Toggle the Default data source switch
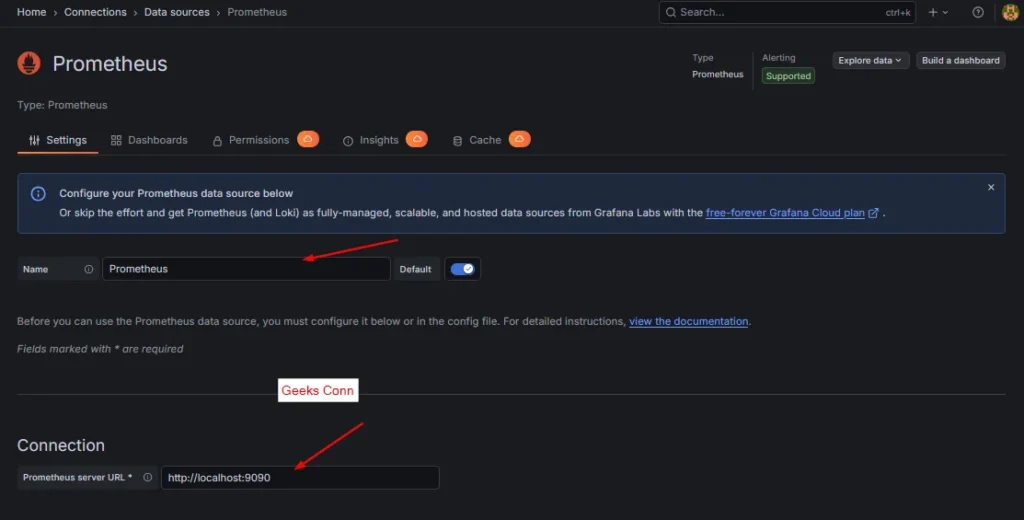 pos(462,269)
